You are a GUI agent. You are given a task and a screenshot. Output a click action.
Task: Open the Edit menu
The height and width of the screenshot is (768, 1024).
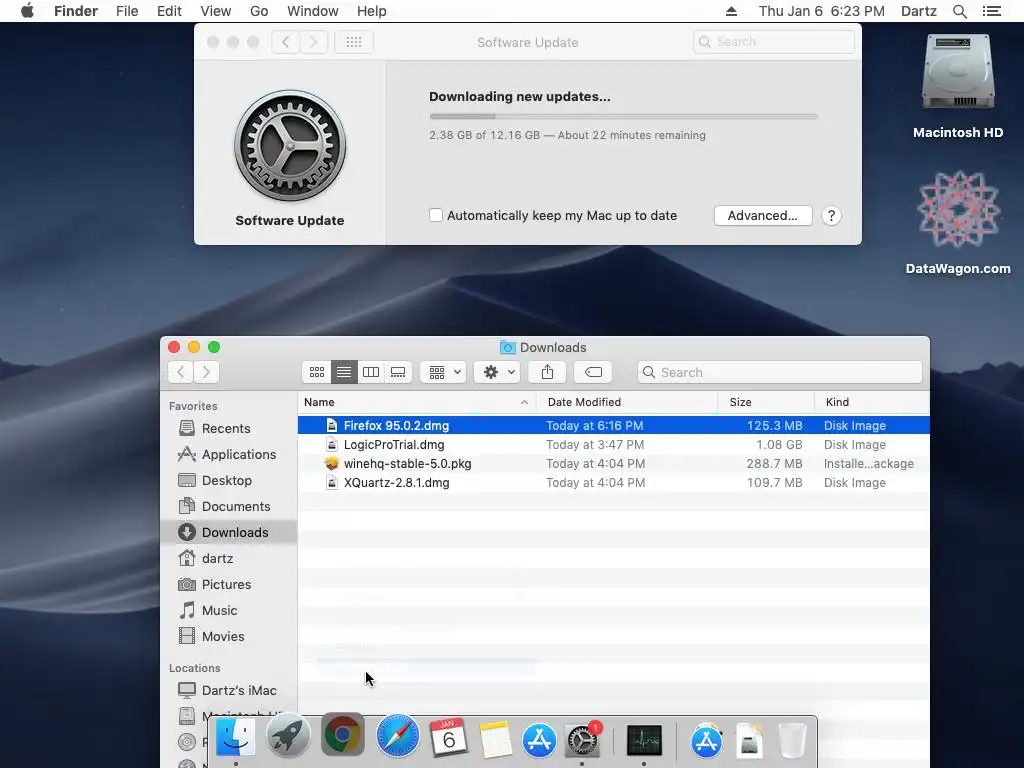(x=169, y=11)
